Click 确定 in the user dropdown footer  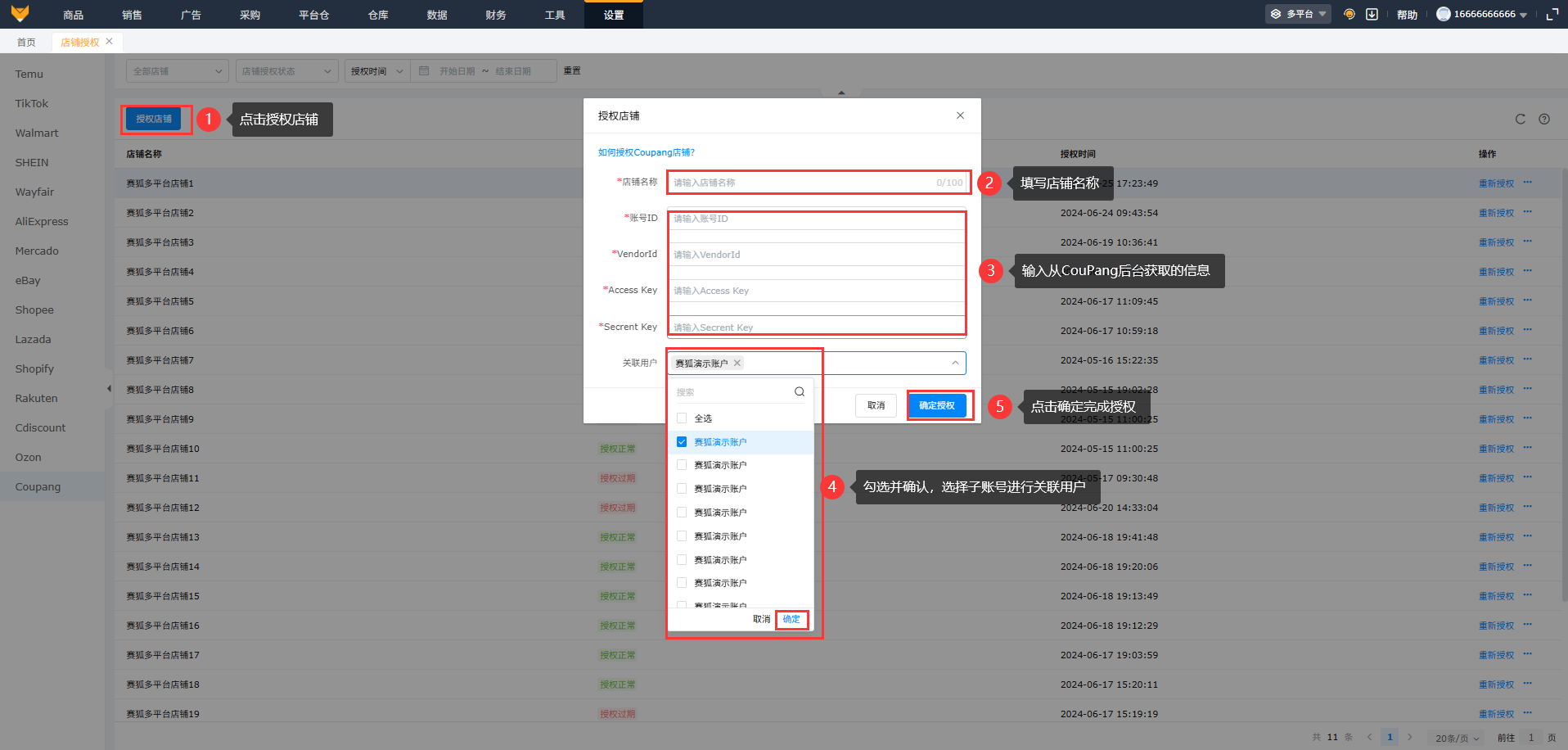click(x=791, y=619)
